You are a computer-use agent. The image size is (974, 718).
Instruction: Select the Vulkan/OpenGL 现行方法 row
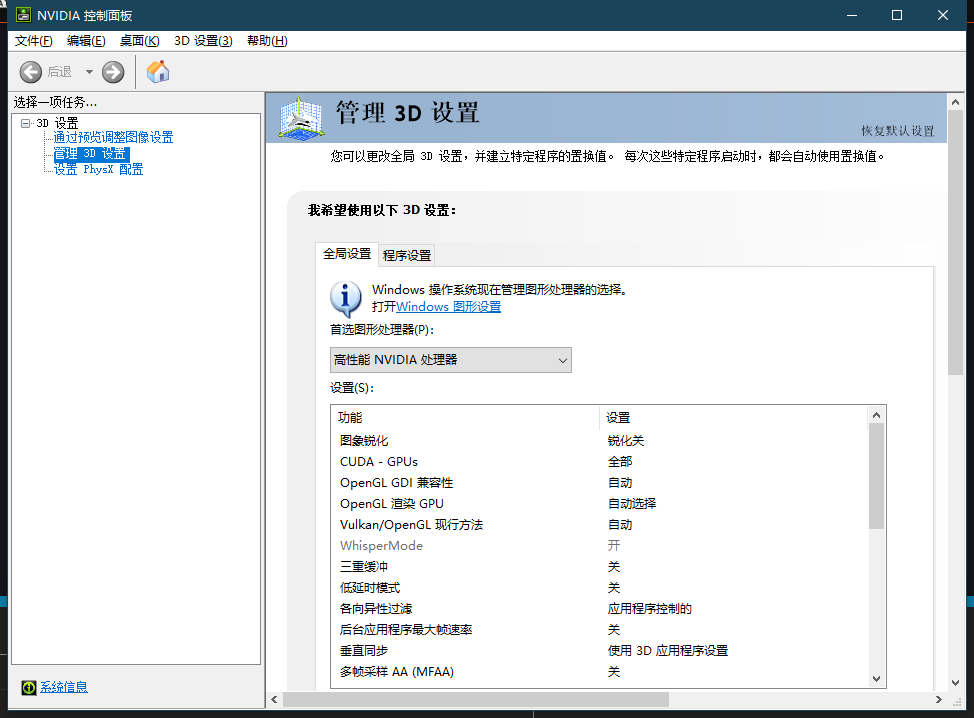599,525
